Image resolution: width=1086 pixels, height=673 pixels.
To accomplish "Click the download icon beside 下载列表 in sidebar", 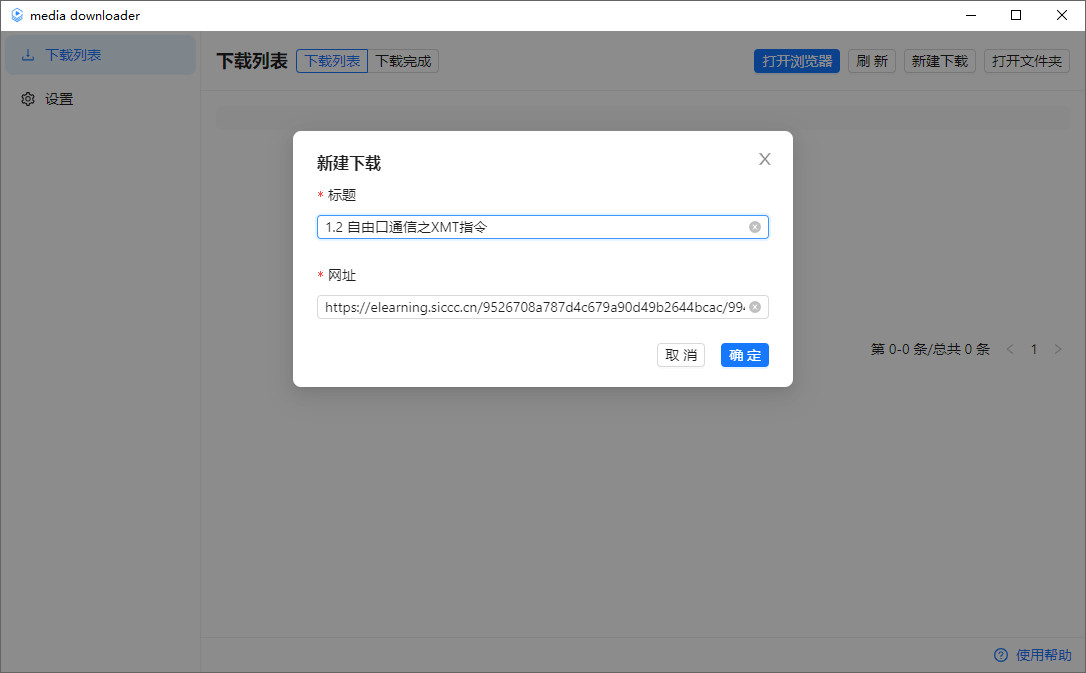I will coord(28,55).
